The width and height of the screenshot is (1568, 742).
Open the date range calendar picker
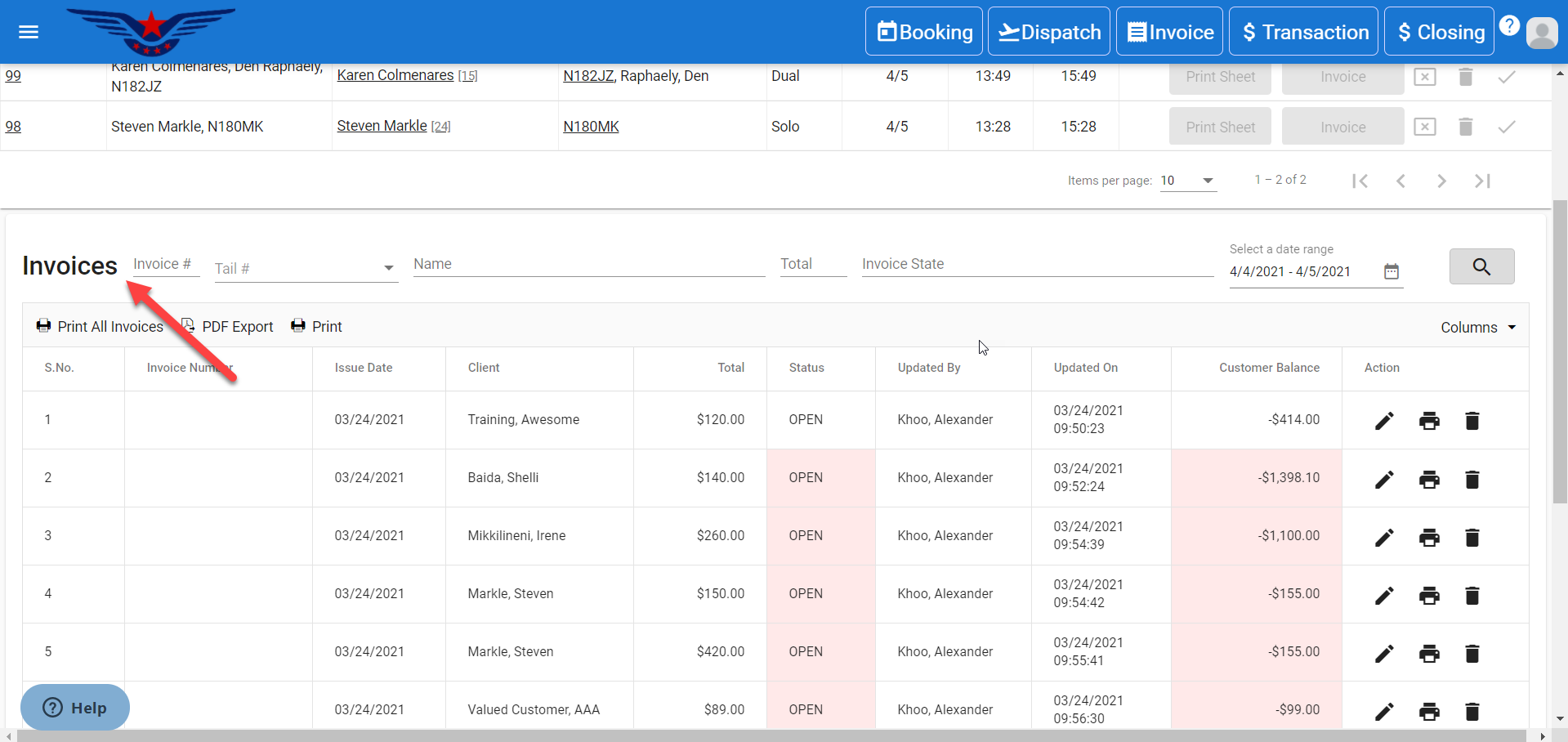tap(1391, 271)
